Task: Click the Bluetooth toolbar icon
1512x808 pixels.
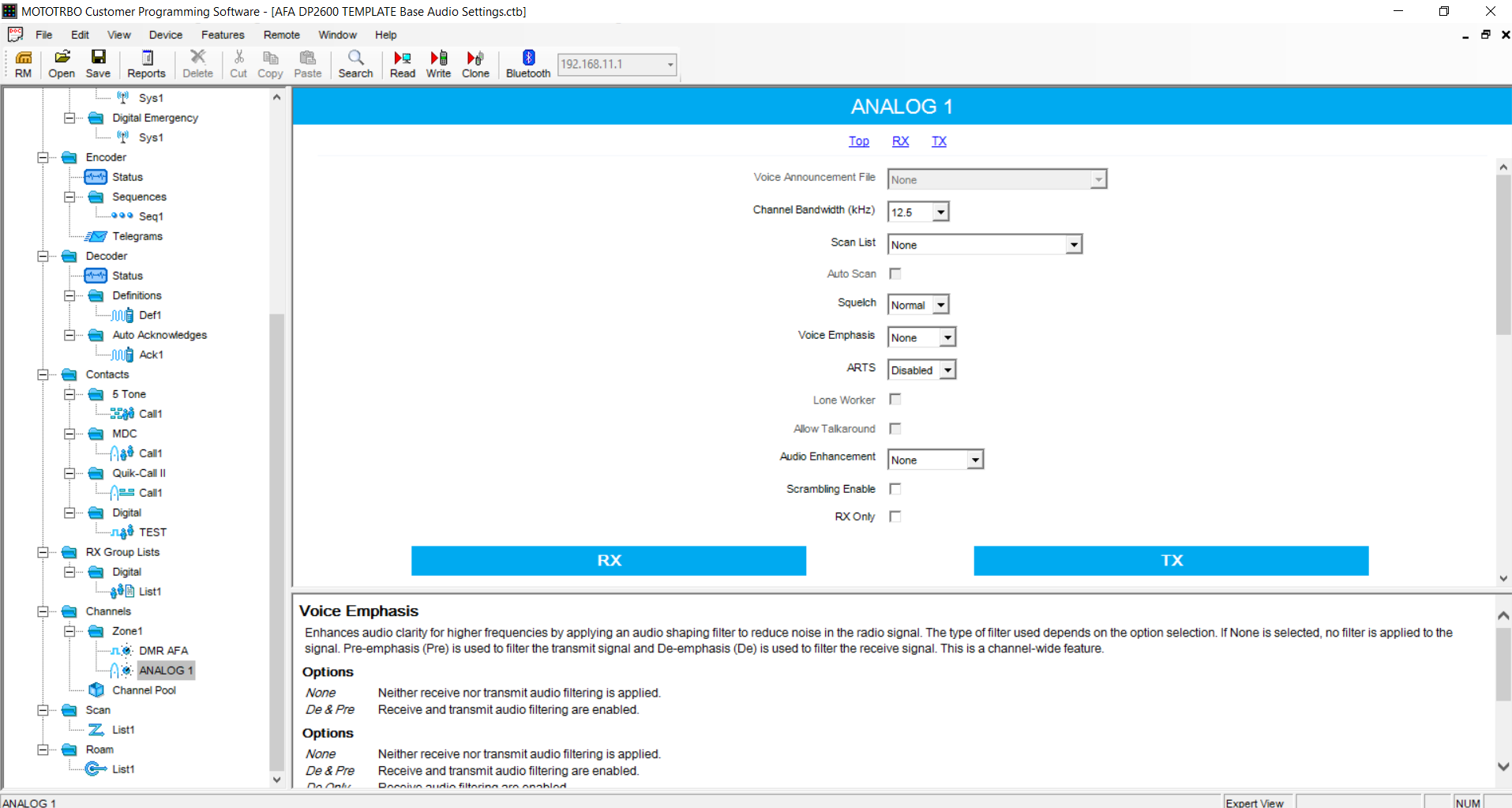Action: [x=528, y=63]
